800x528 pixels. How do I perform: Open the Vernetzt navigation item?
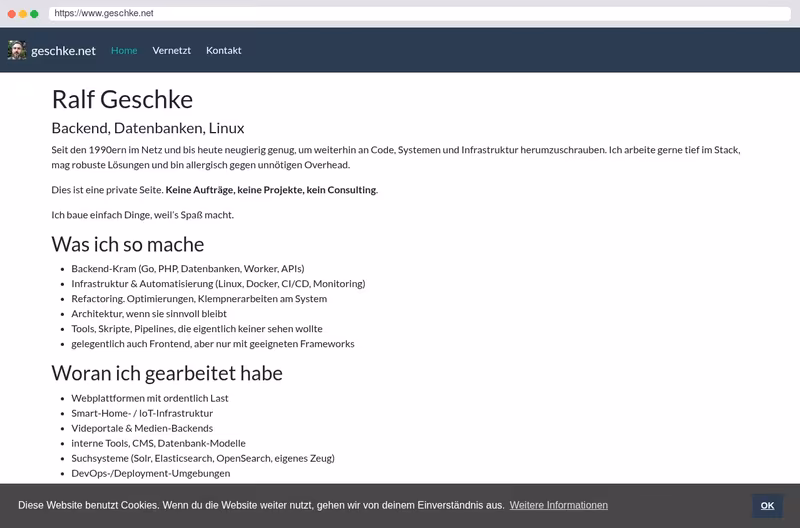tap(171, 51)
